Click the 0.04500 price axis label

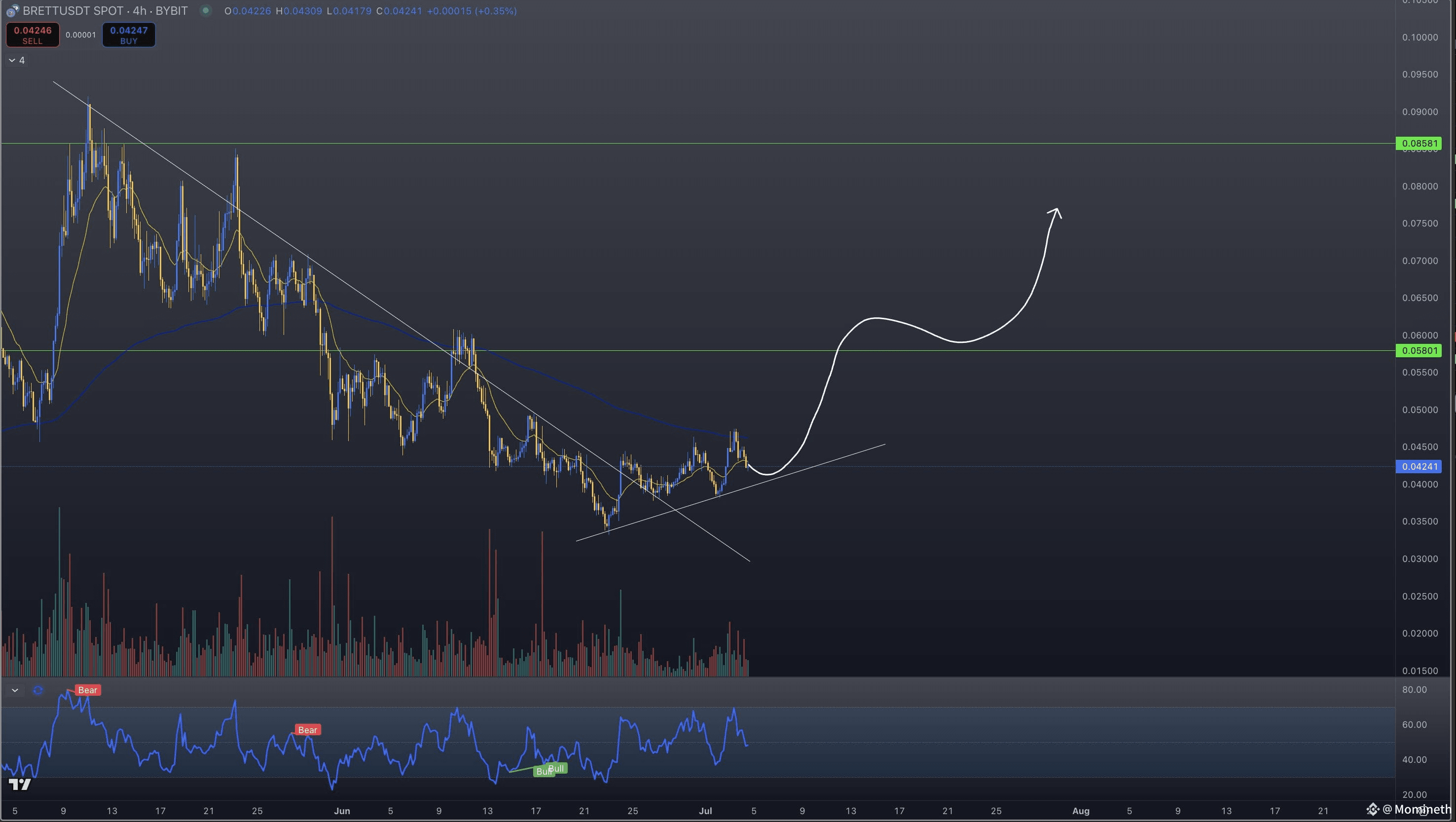tap(1420, 447)
